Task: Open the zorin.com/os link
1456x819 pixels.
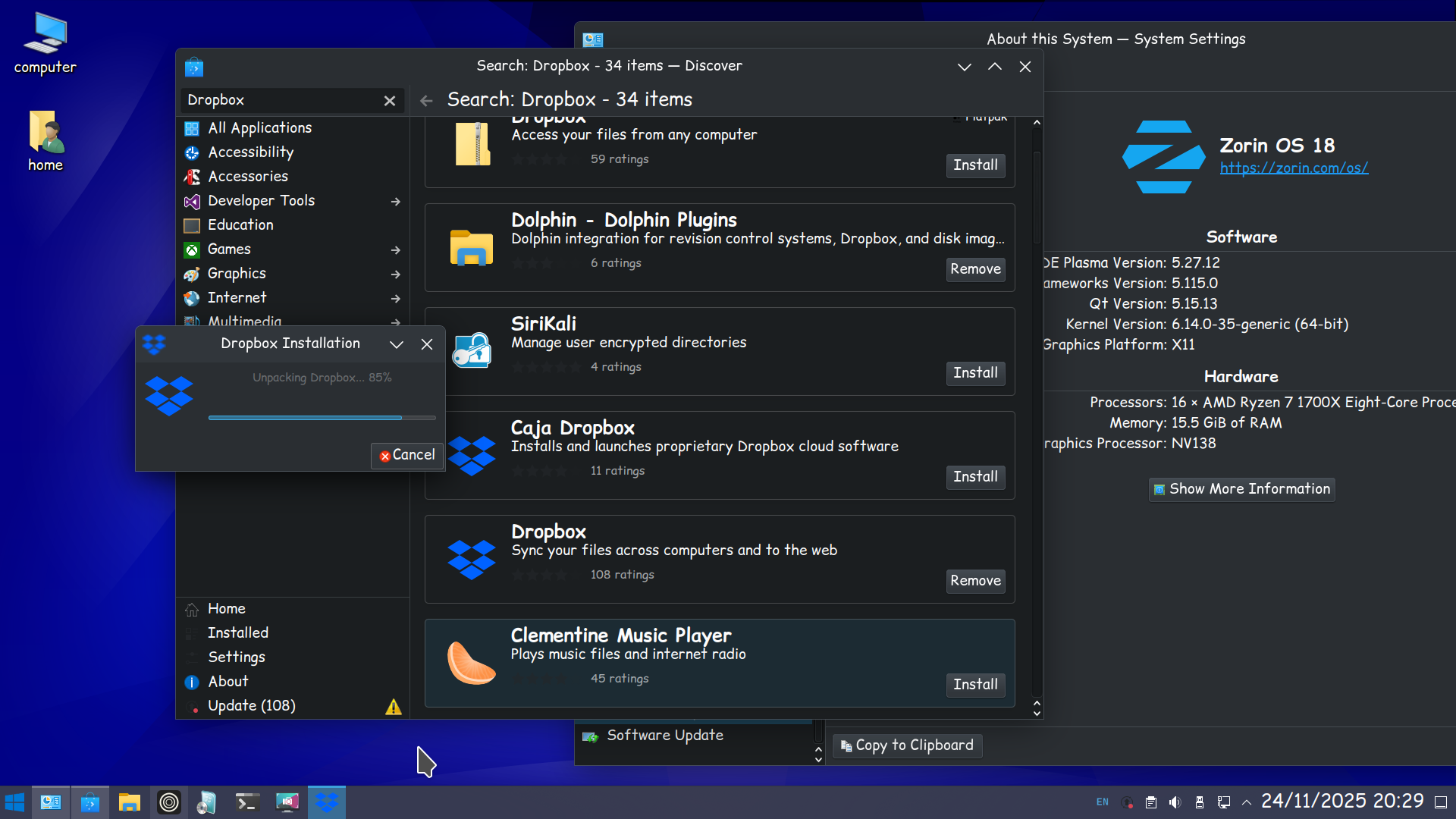Action: pyautogui.click(x=1294, y=168)
